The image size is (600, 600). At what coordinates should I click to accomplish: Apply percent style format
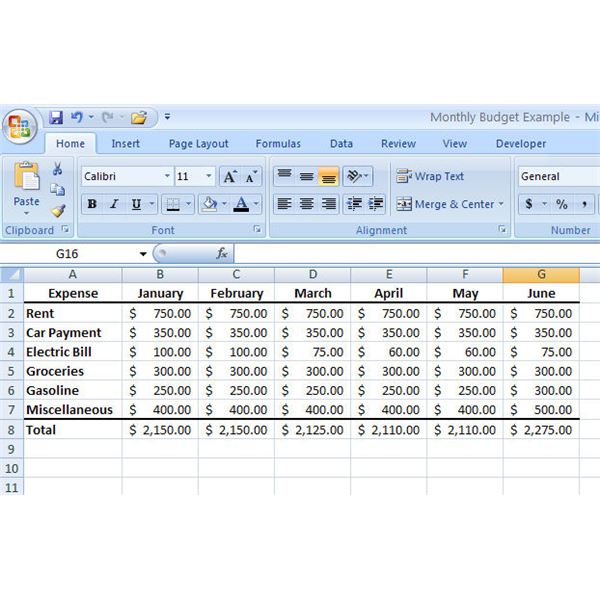tap(562, 204)
